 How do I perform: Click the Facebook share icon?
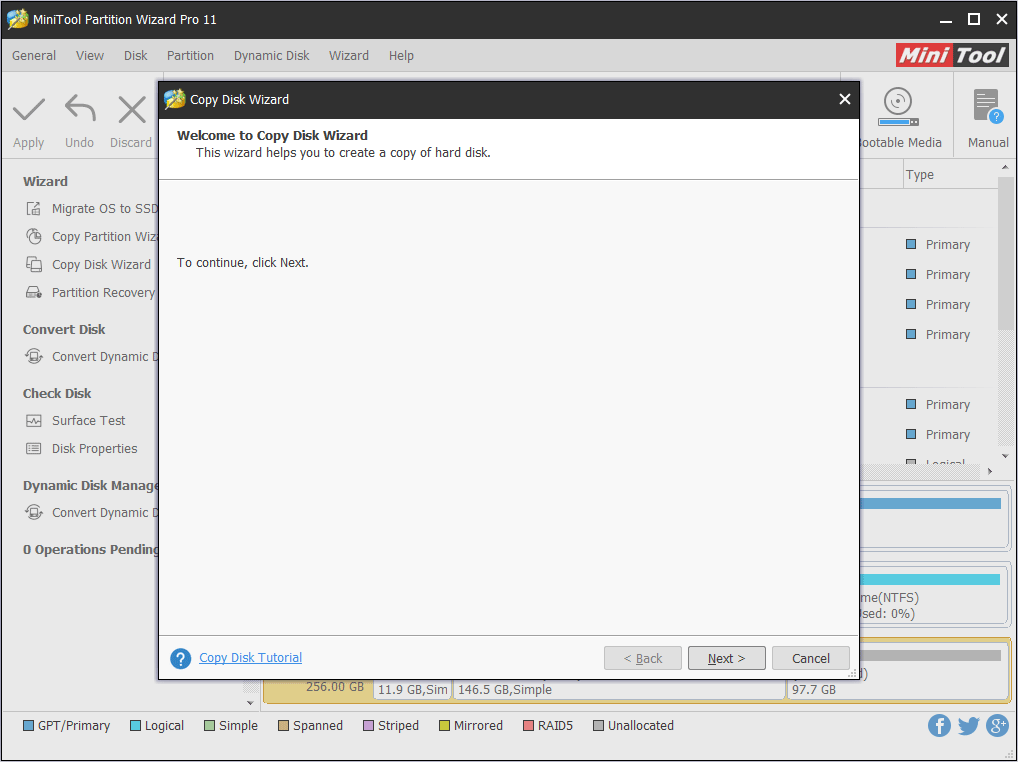[939, 726]
